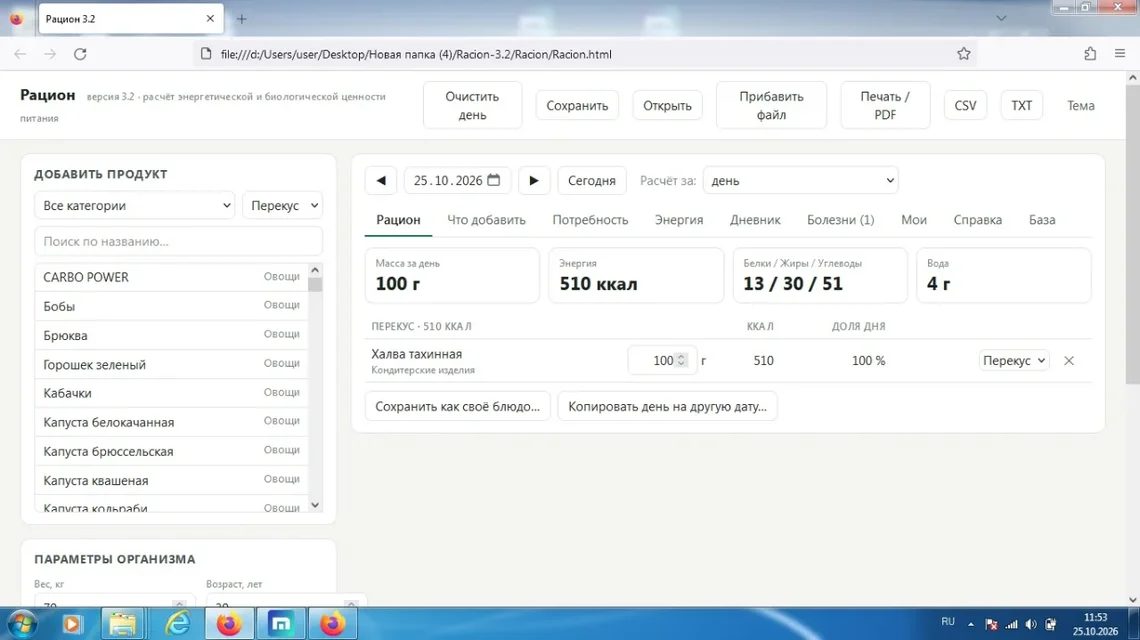Screen dimensions: 1140x640
Task: Open meal type Перекус dropdown in add panel
Action: pos(282,206)
